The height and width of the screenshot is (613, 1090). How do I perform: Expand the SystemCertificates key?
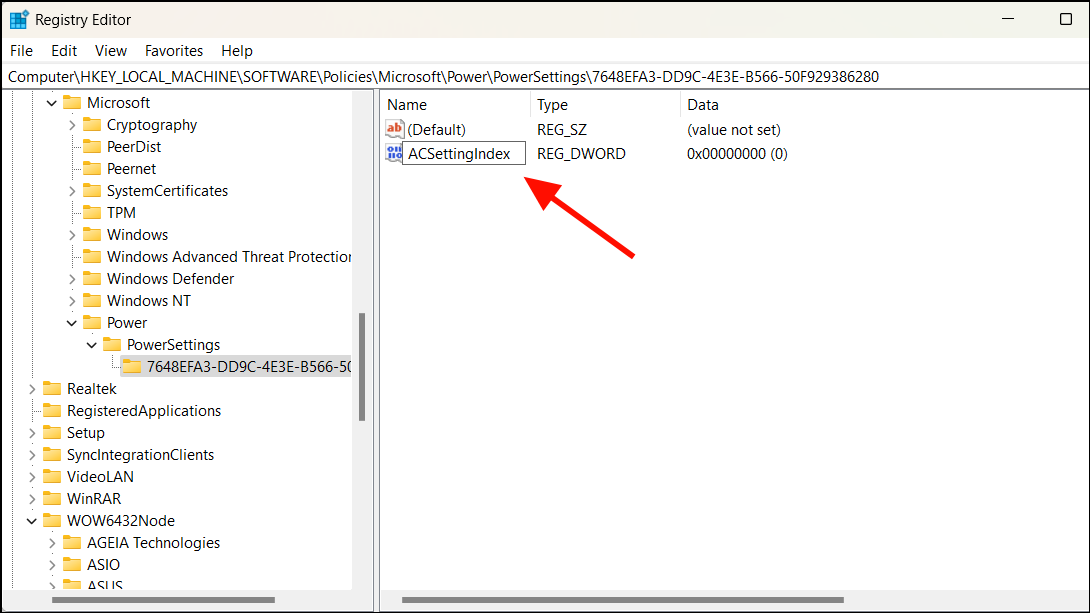[72, 191]
